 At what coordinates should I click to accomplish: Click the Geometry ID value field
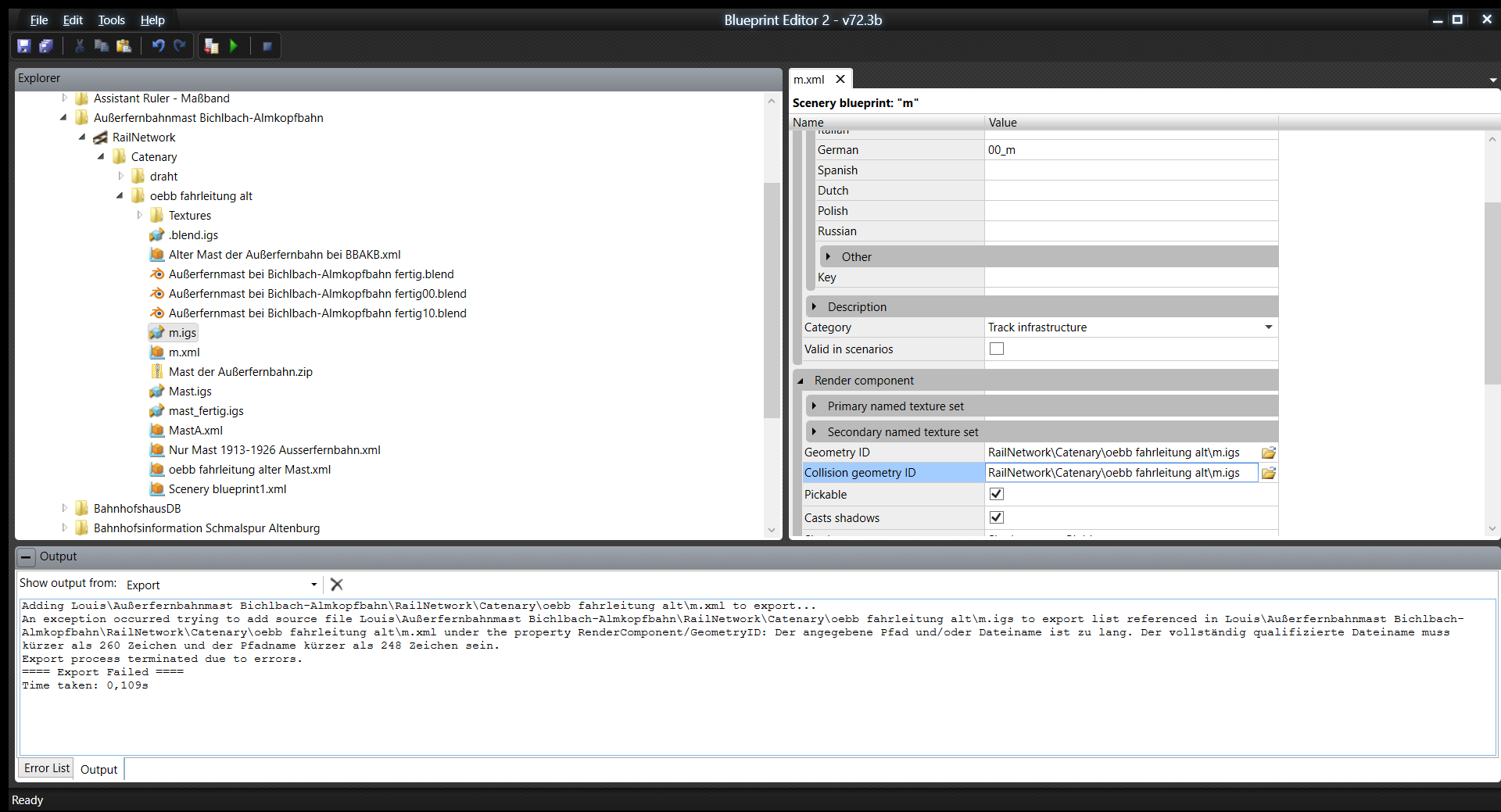pyautogui.click(x=1121, y=453)
